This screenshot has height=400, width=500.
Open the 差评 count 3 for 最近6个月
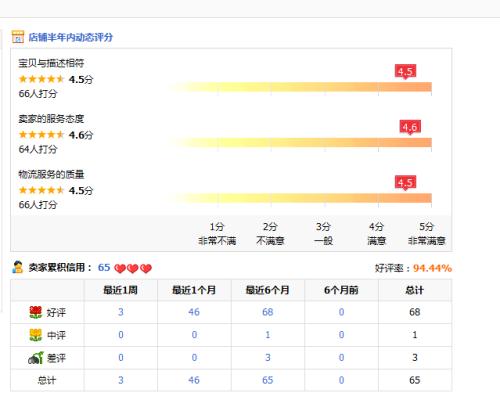point(268,358)
